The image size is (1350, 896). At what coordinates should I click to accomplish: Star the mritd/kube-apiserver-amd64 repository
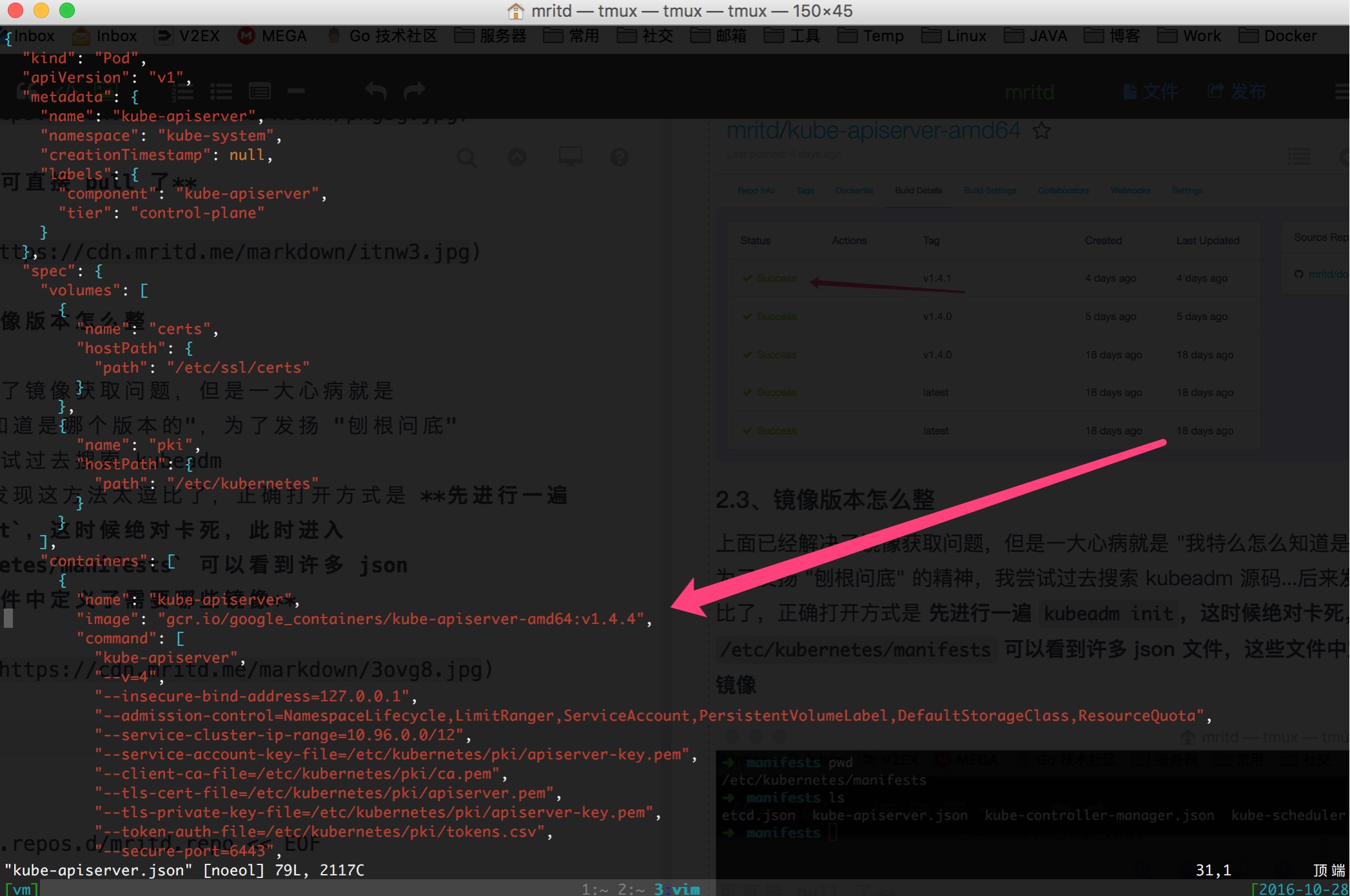pyautogui.click(x=1042, y=131)
